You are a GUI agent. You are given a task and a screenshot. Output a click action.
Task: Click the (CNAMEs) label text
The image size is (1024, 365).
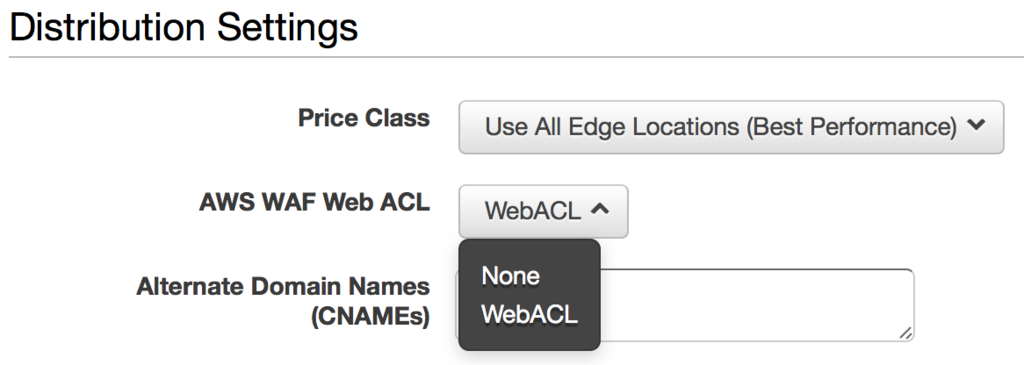click(x=370, y=317)
